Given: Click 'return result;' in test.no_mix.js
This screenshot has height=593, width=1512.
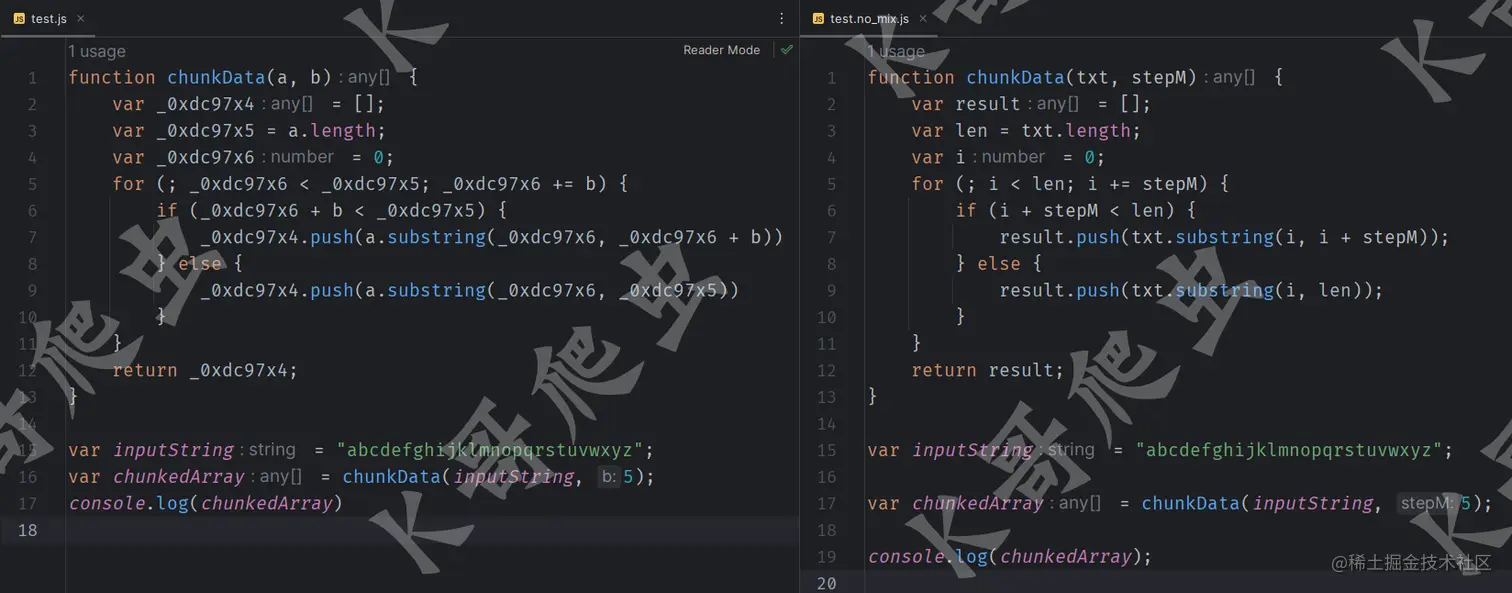Looking at the screenshot, I should [x=988, y=370].
